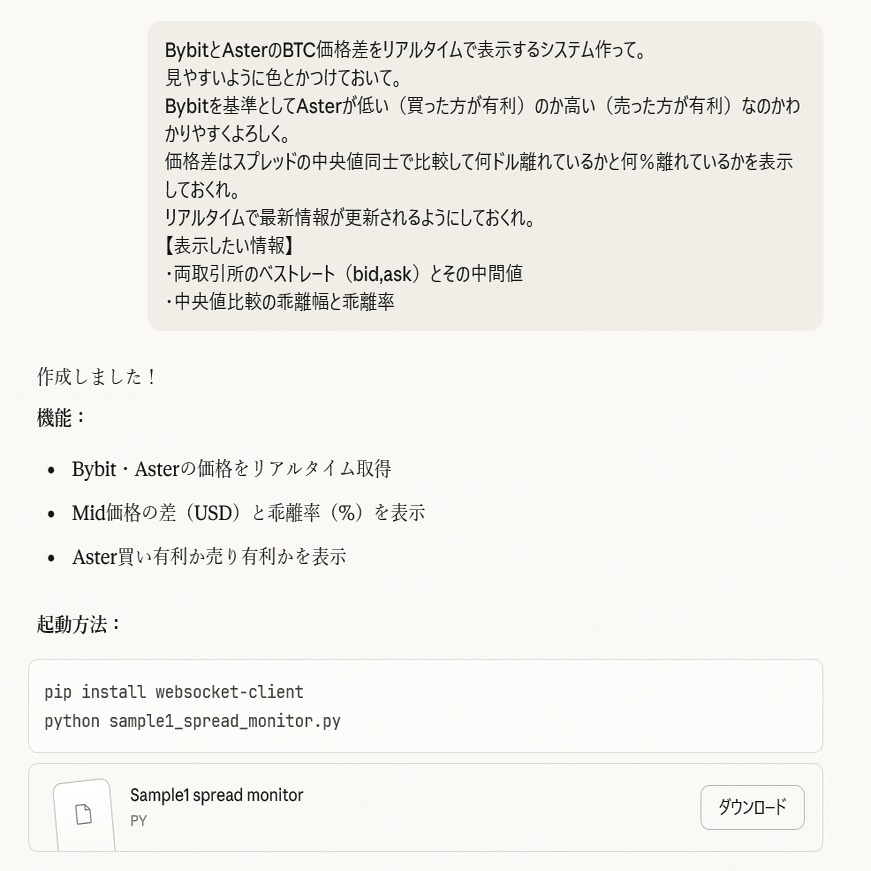Click the 起動方法： heading
Screen dimensions: 871x871
pos(79,624)
